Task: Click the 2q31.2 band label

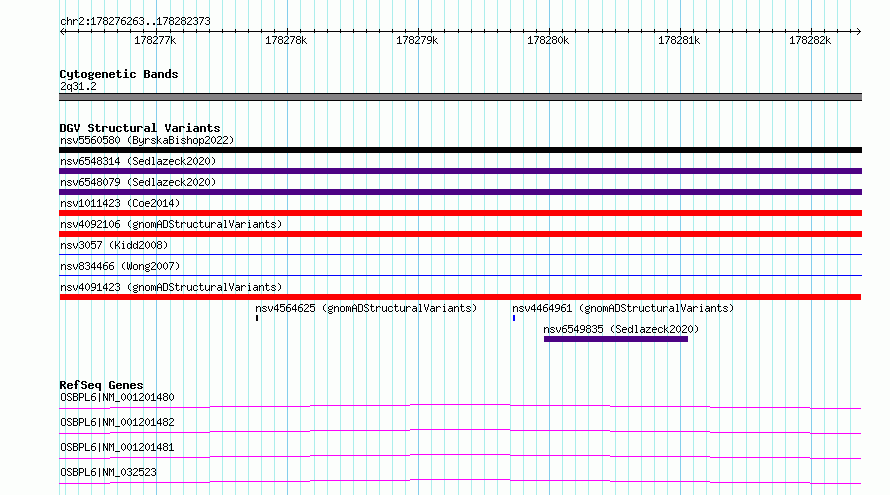Action: pyautogui.click(x=78, y=86)
